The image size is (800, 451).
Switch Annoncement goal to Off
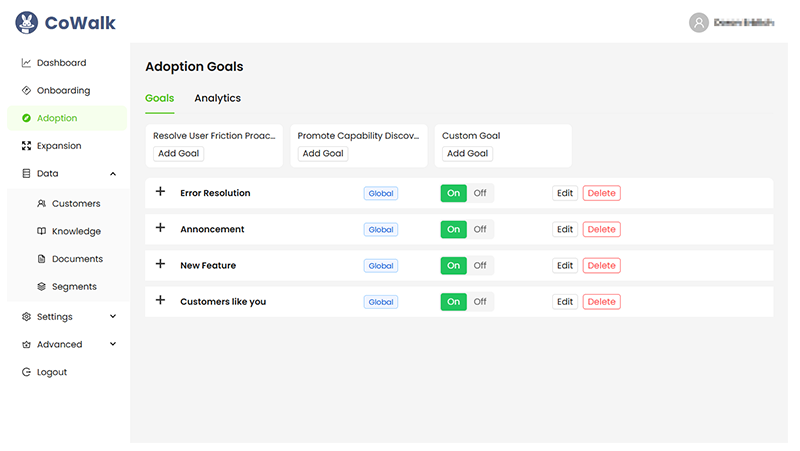pos(480,230)
